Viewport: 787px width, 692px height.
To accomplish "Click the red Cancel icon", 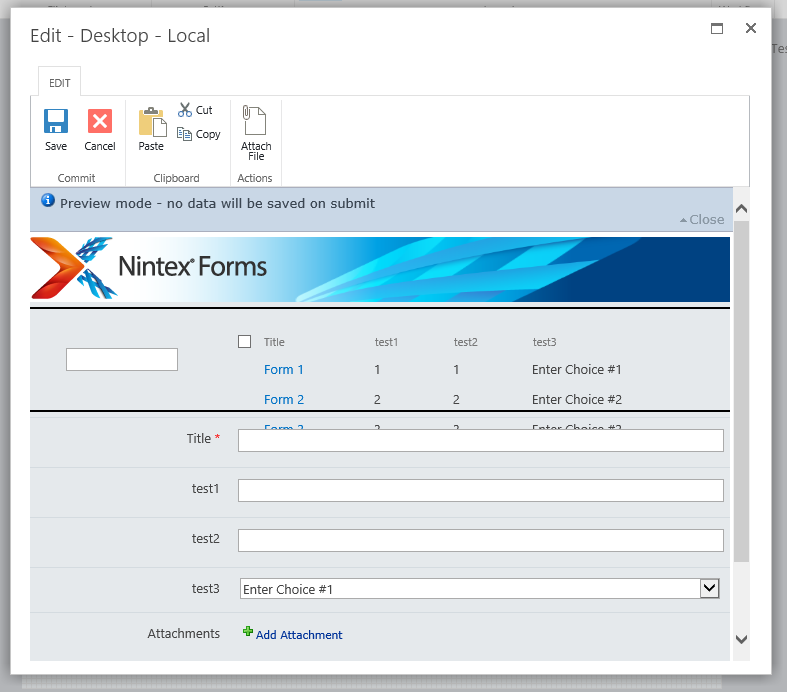I will coord(100,121).
